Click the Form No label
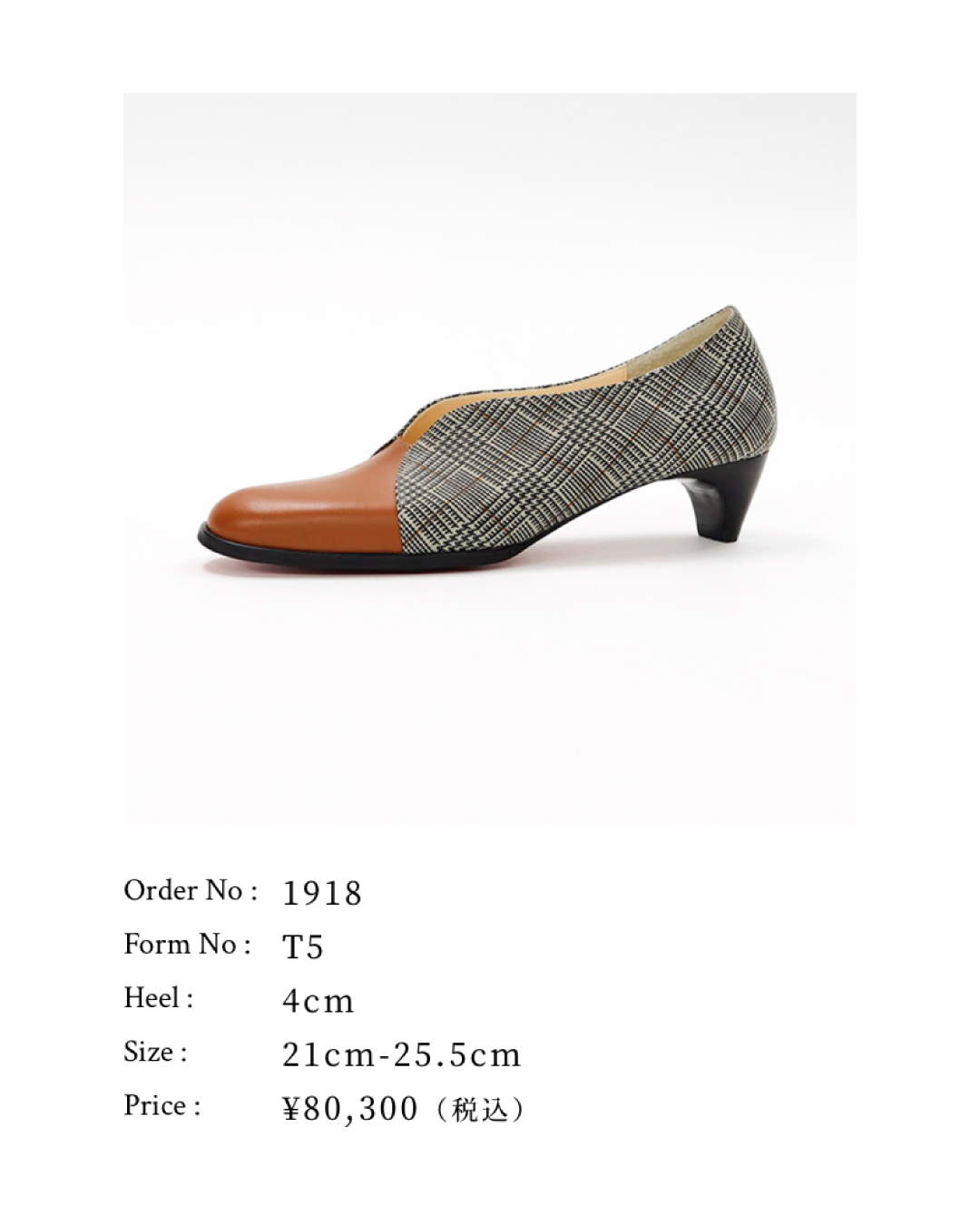 coord(187,945)
